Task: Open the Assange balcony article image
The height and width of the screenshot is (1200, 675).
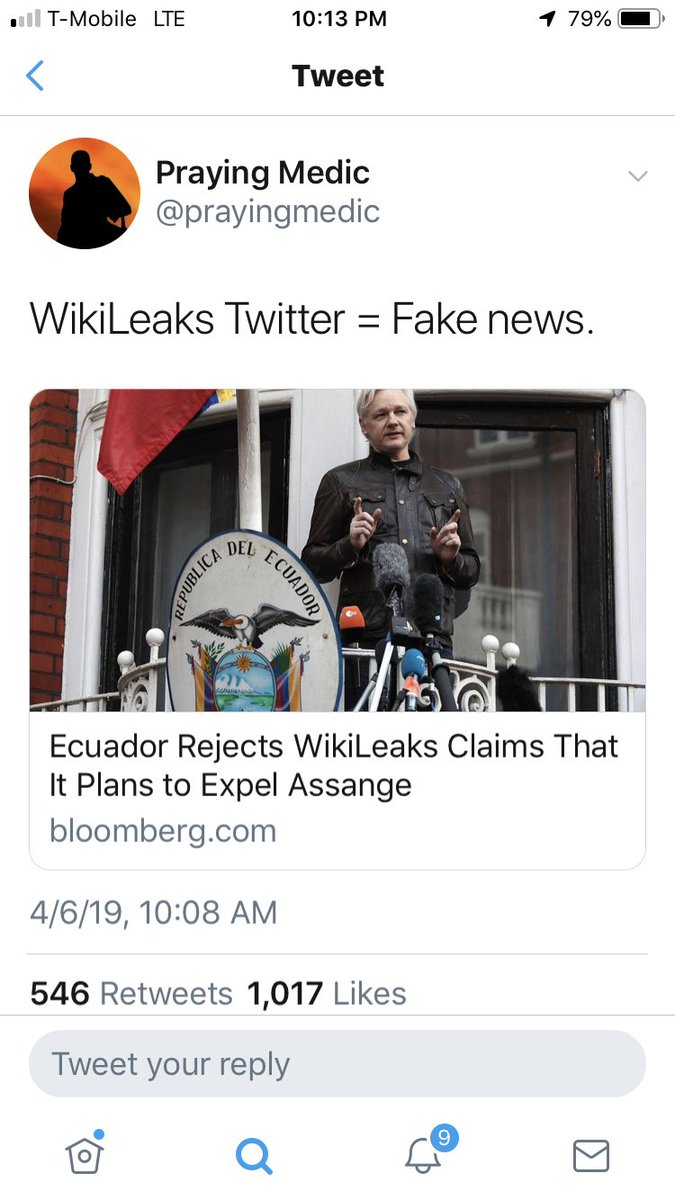Action: tap(337, 549)
